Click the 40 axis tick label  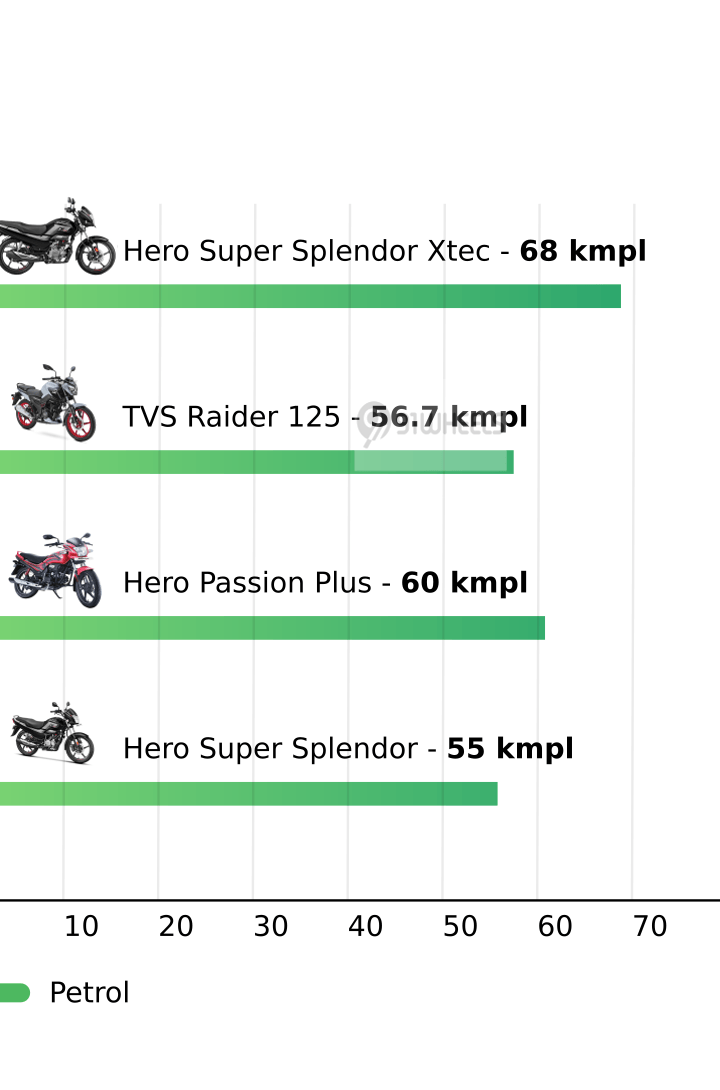pyautogui.click(x=366, y=927)
